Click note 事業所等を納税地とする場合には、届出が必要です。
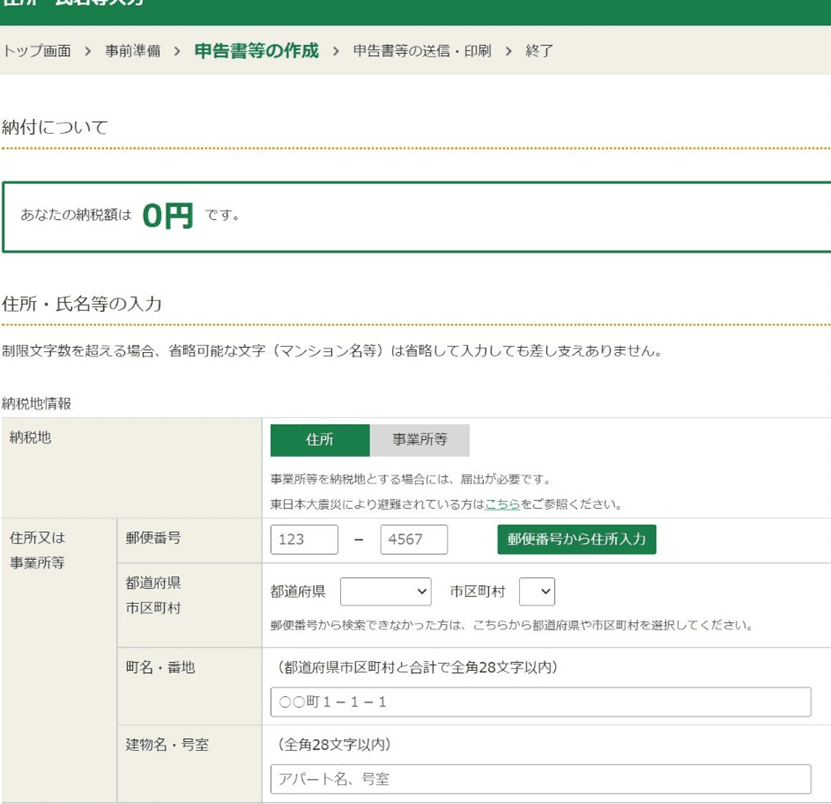Image resolution: width=831 pixels, height=804 pixels. tap(411, 479)
